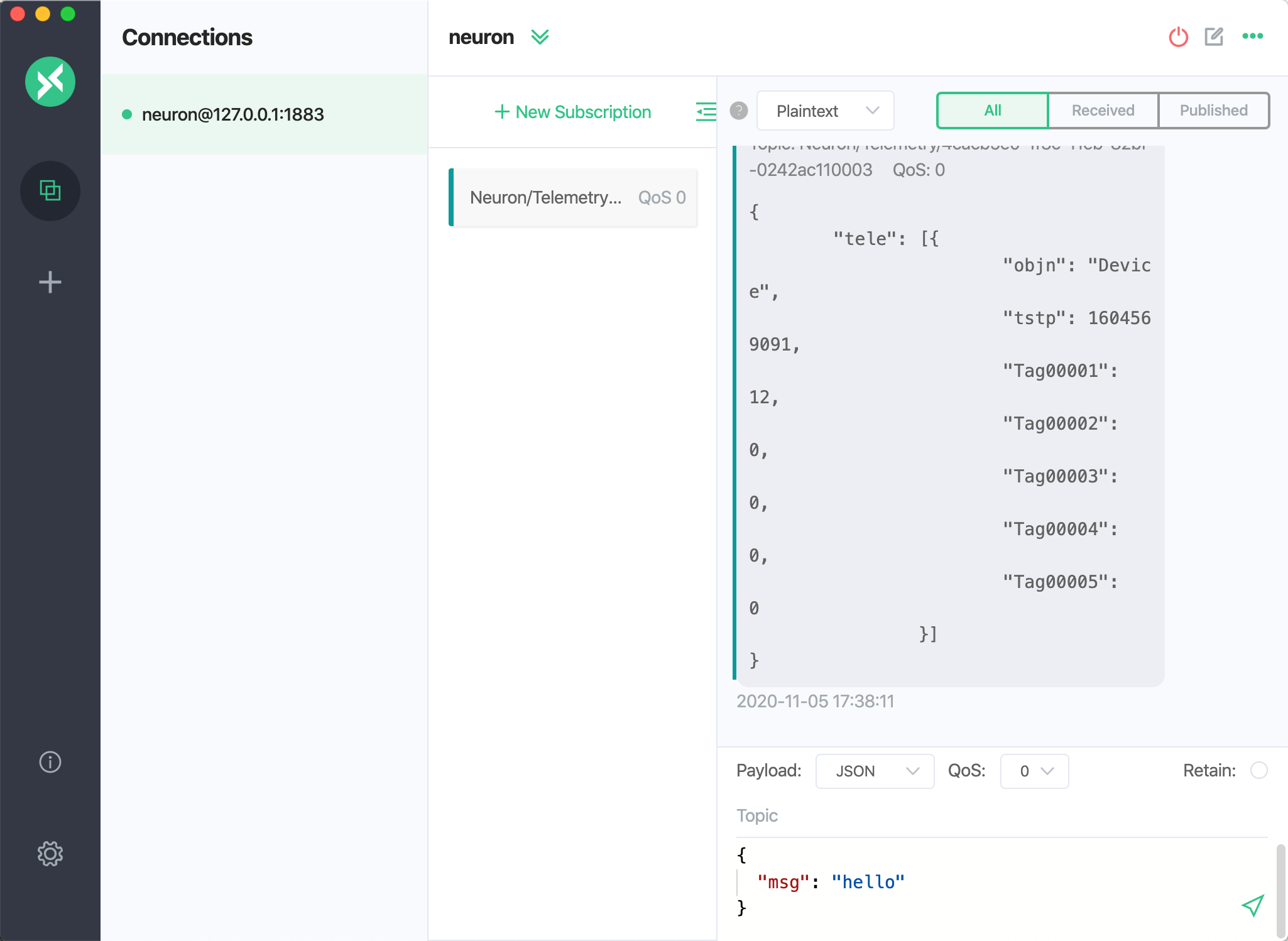
Task: Switch to the Received messages tab
Action: [1103, 111]
